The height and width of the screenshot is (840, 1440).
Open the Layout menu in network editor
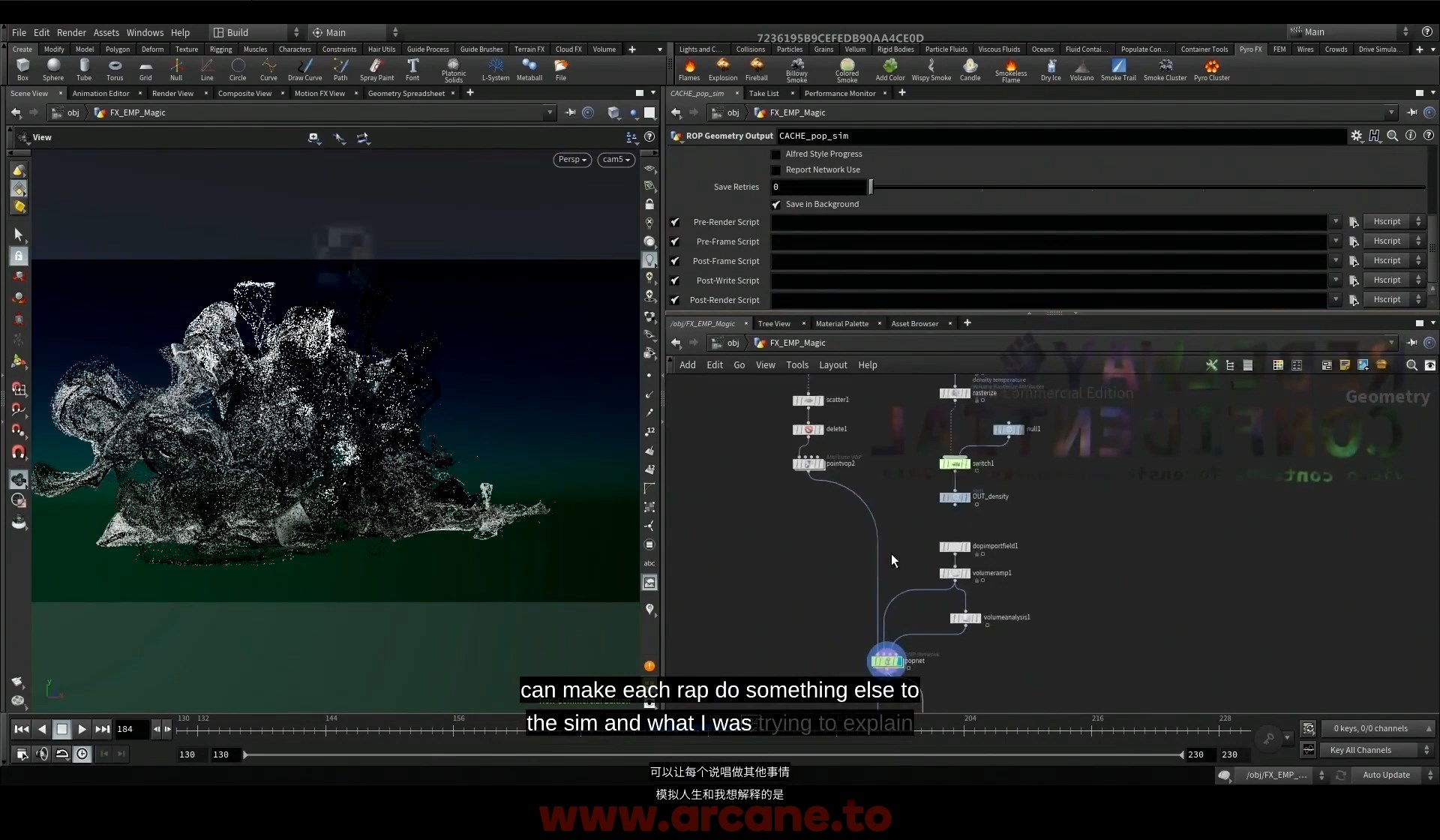(833, 365)
